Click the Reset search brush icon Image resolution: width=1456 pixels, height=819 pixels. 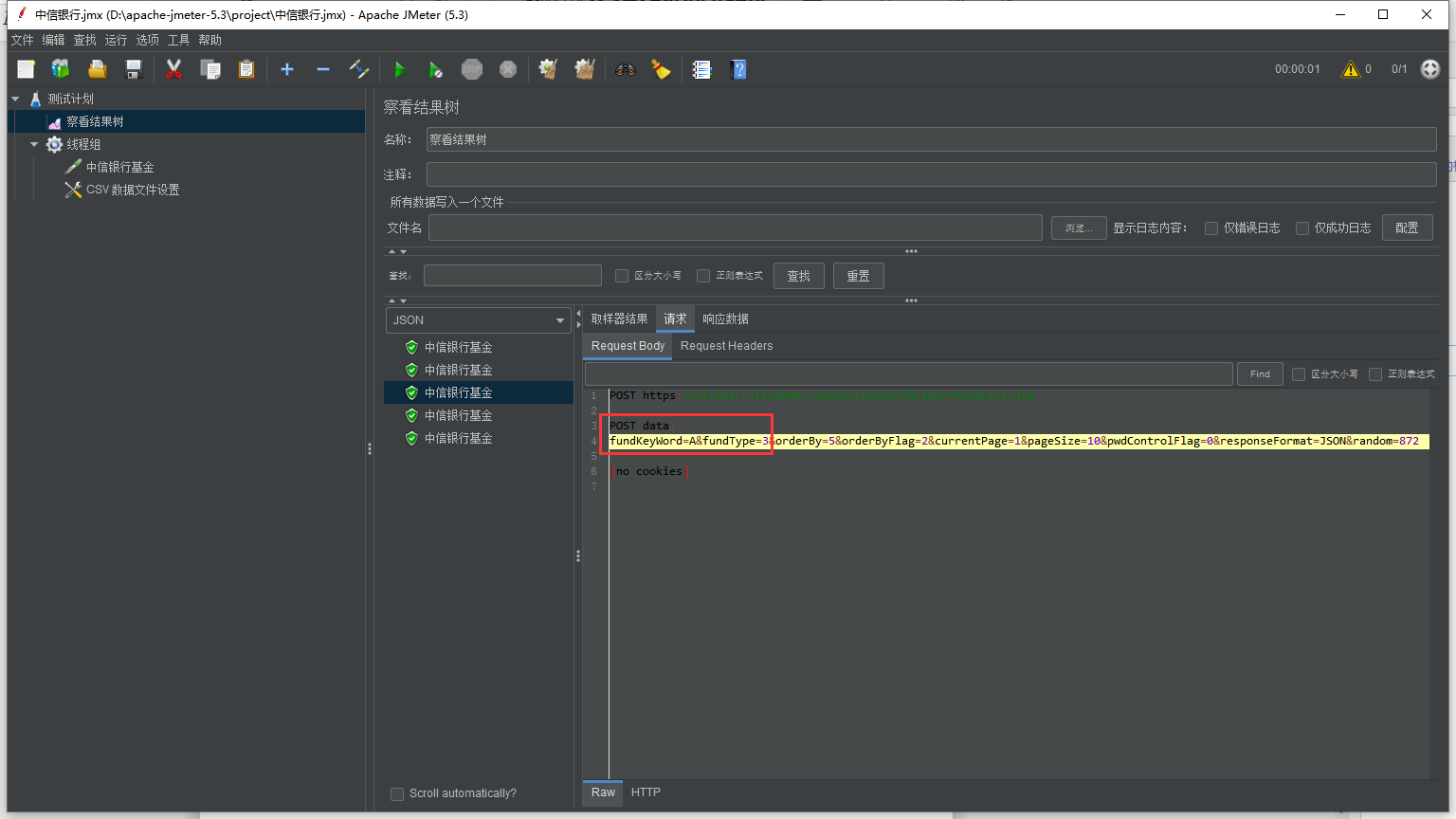tap(661, 69)
